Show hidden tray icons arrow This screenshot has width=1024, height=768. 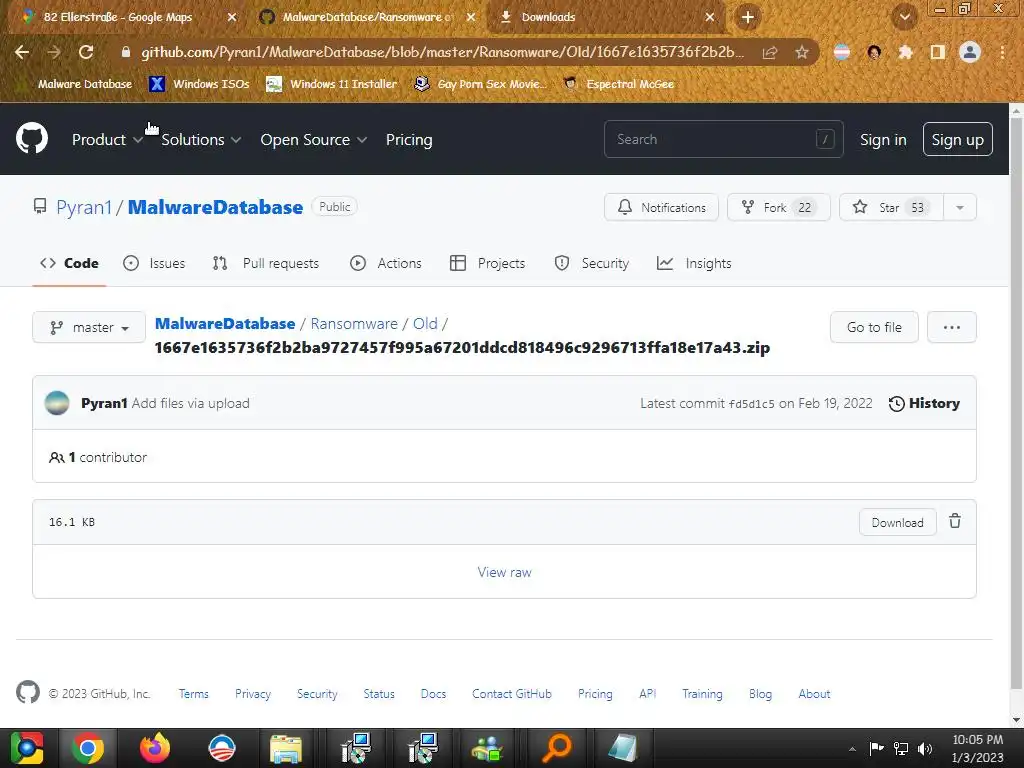[852, 749]
